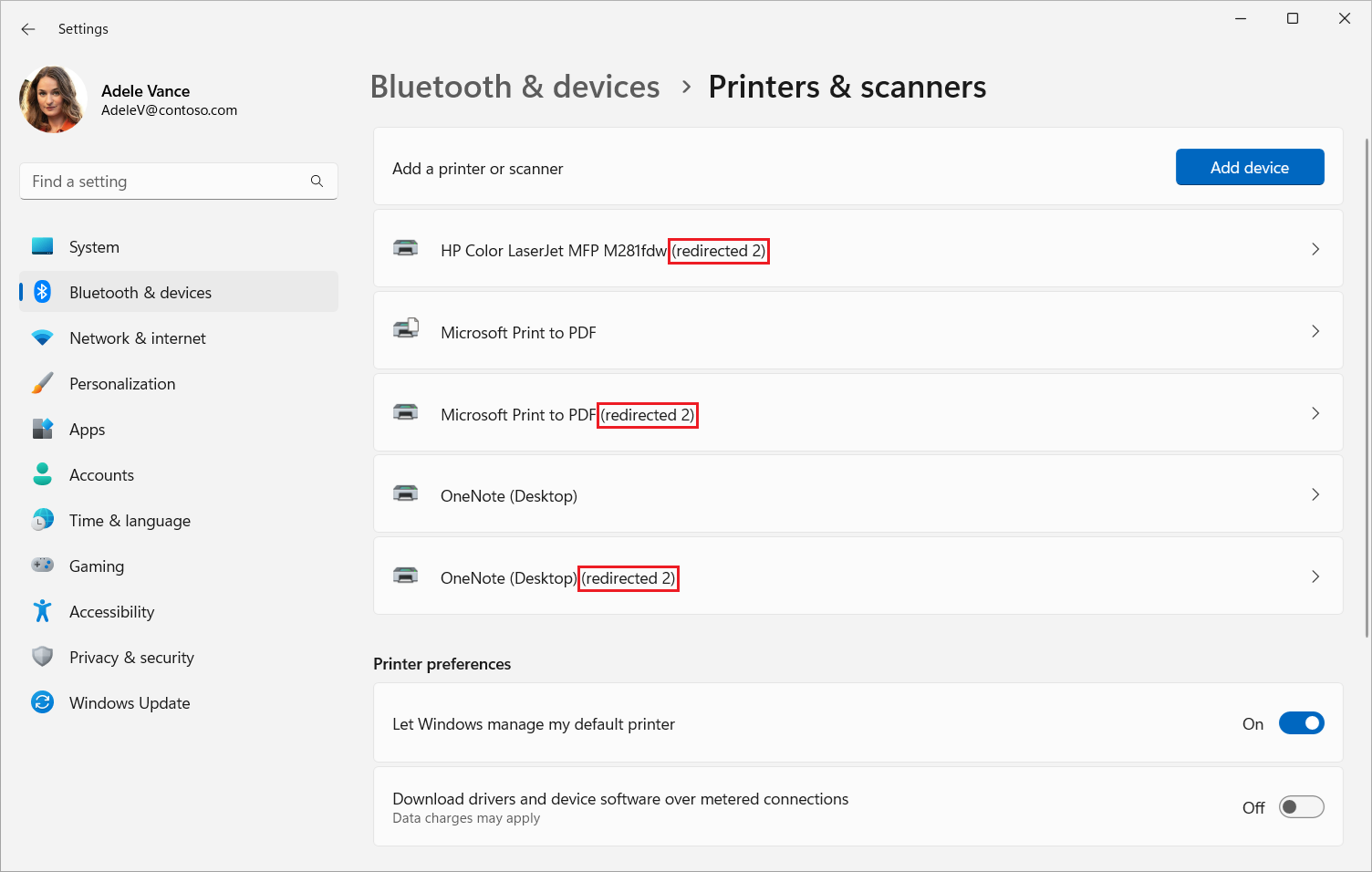Open Windows Update via its sync icon
Image resolution: width=1372 pixels, height=872 pixels.
[43, 702]
